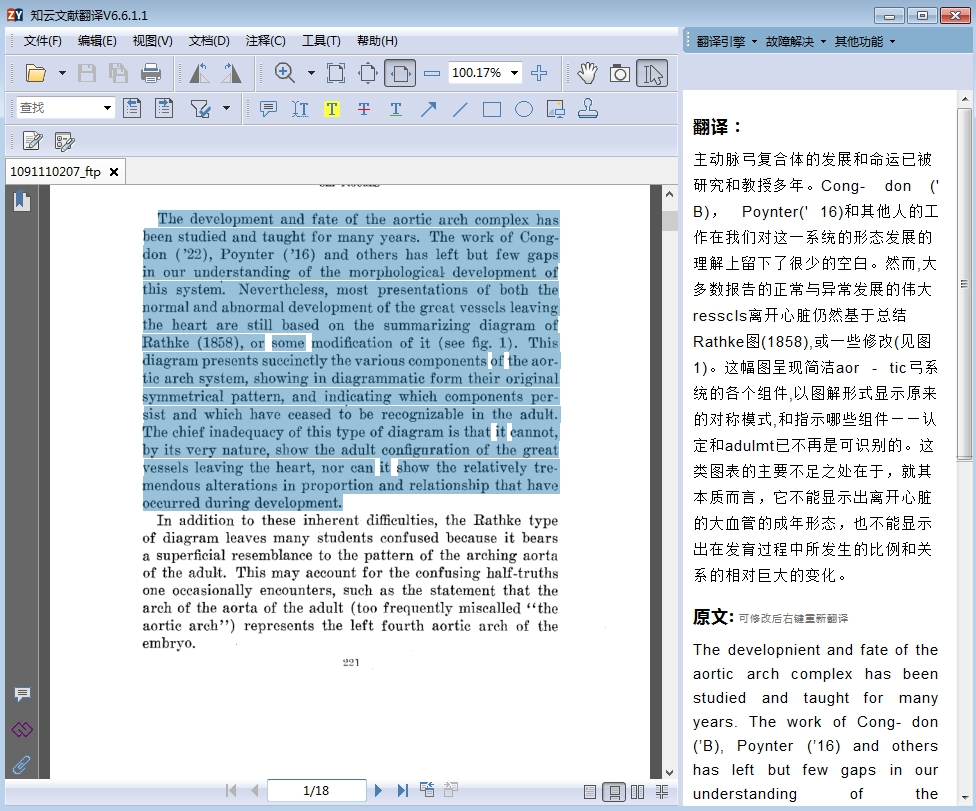This screenshot has height=811, width=976.
Task: Toggle the text Select tool
Action: 652,73
